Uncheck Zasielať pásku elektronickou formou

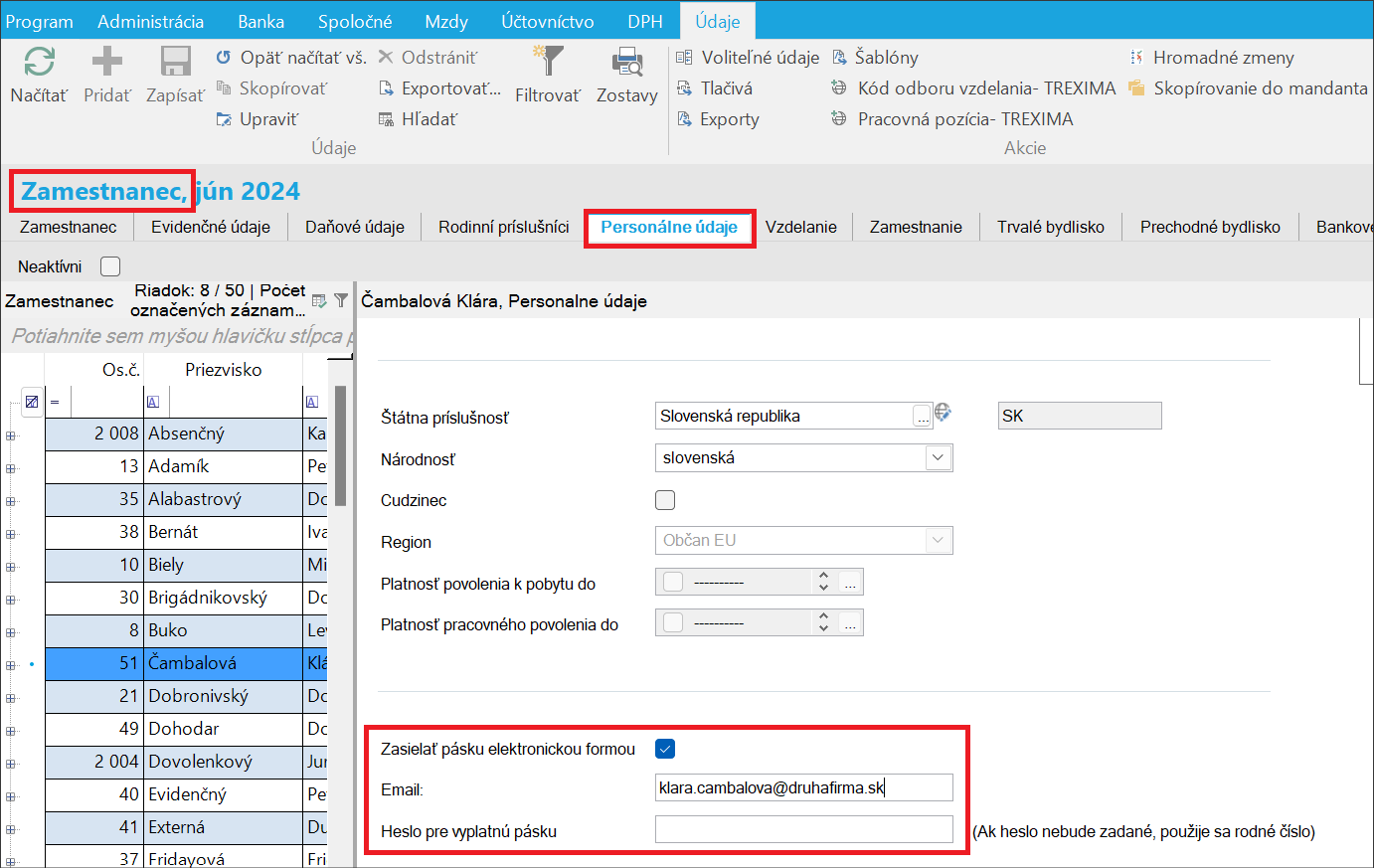tap(665, 749)
